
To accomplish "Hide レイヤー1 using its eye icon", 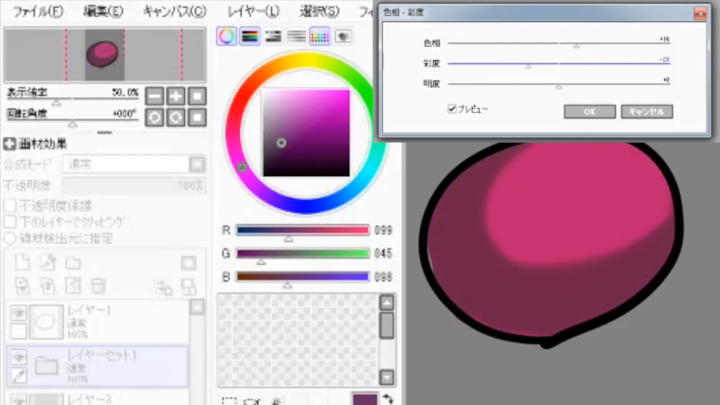I will pyautogui.click(x=19, y=313).
